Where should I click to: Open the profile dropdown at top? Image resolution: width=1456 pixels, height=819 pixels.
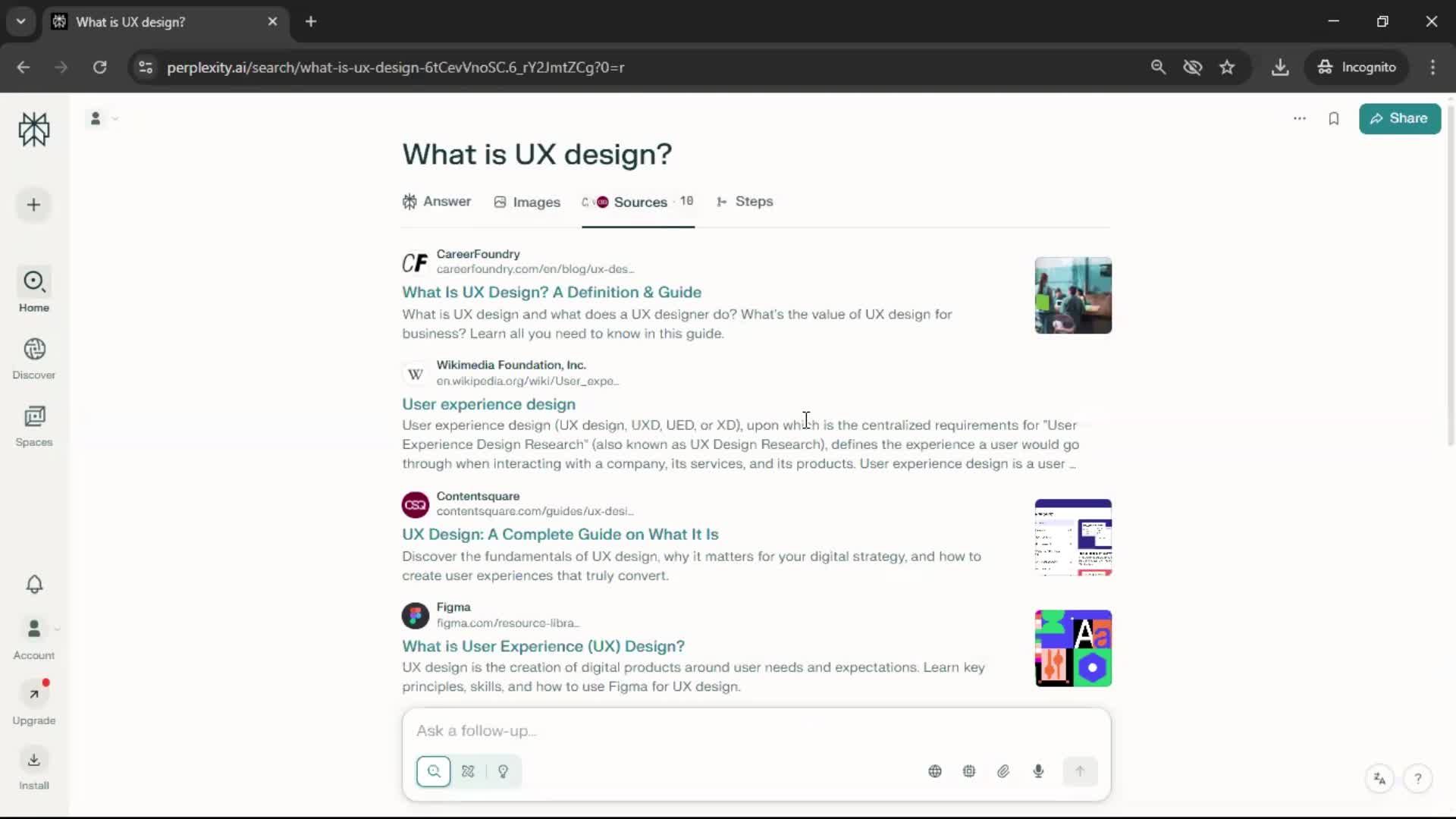[103, 118]
